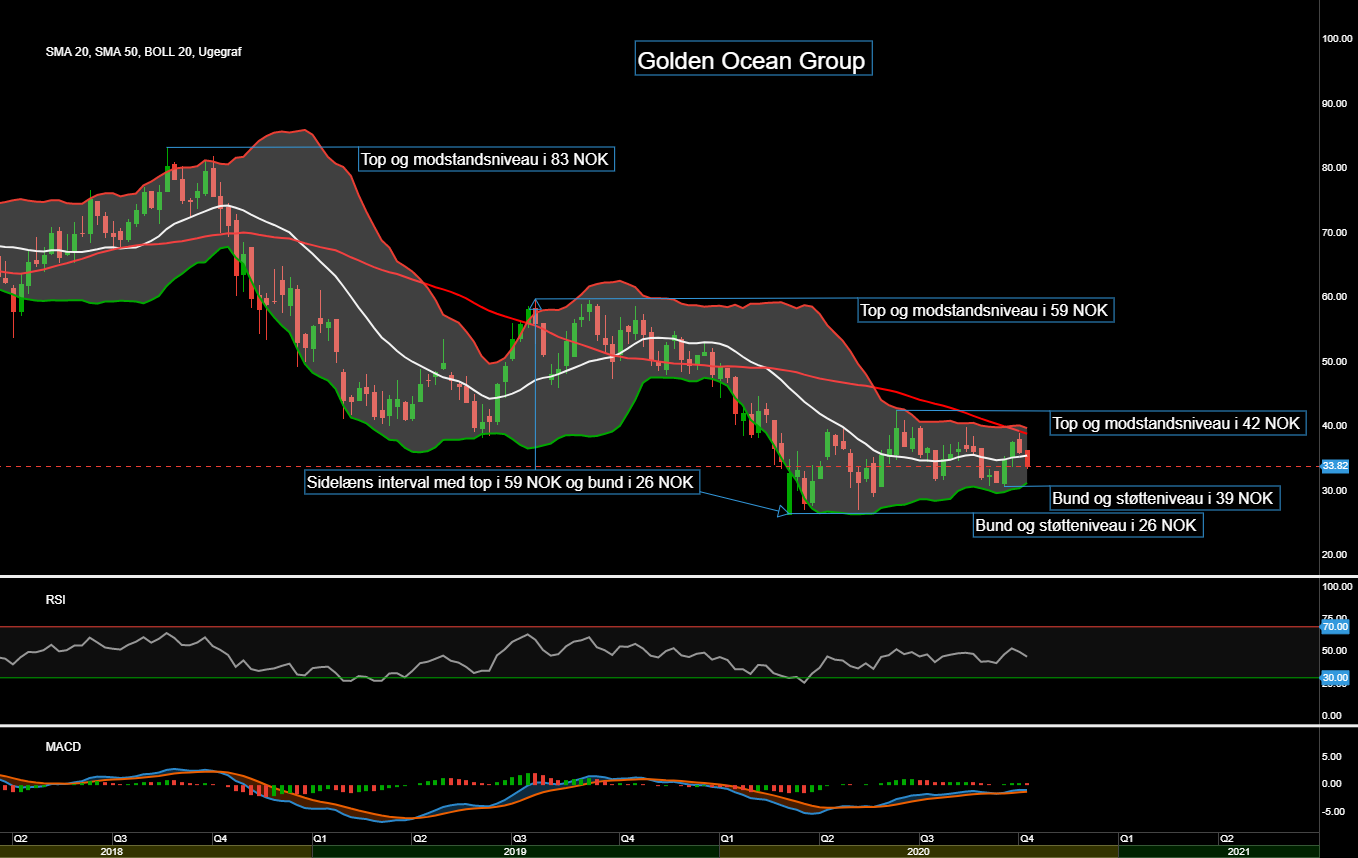Click the Golden Ocean Group chart title
1358x858 pixels.
point(752,60)
